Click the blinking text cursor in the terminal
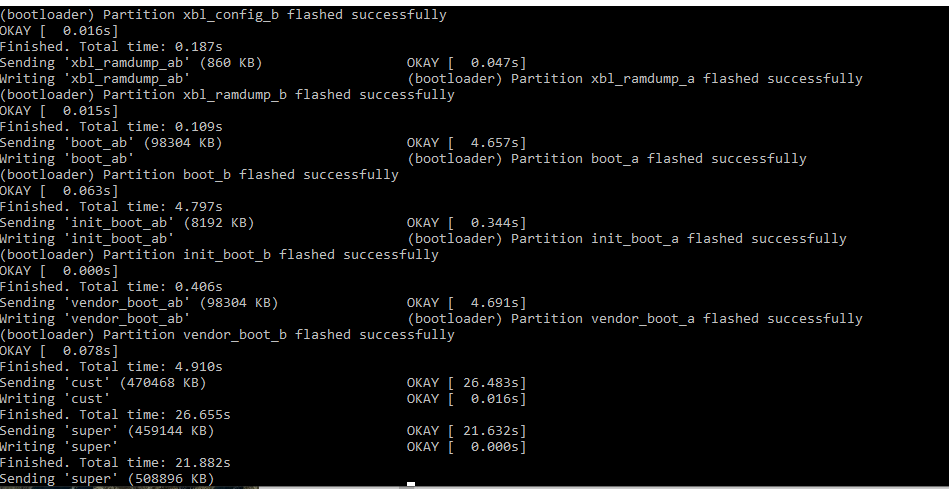This screenshot has height=489, width=949. (x=410, y=483)
